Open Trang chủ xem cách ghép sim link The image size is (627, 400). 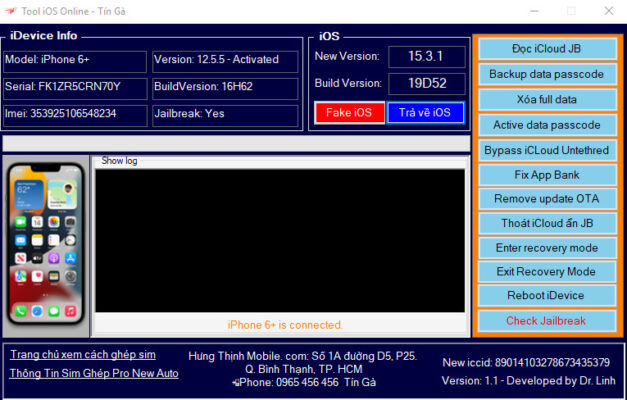tap(83, 355)
